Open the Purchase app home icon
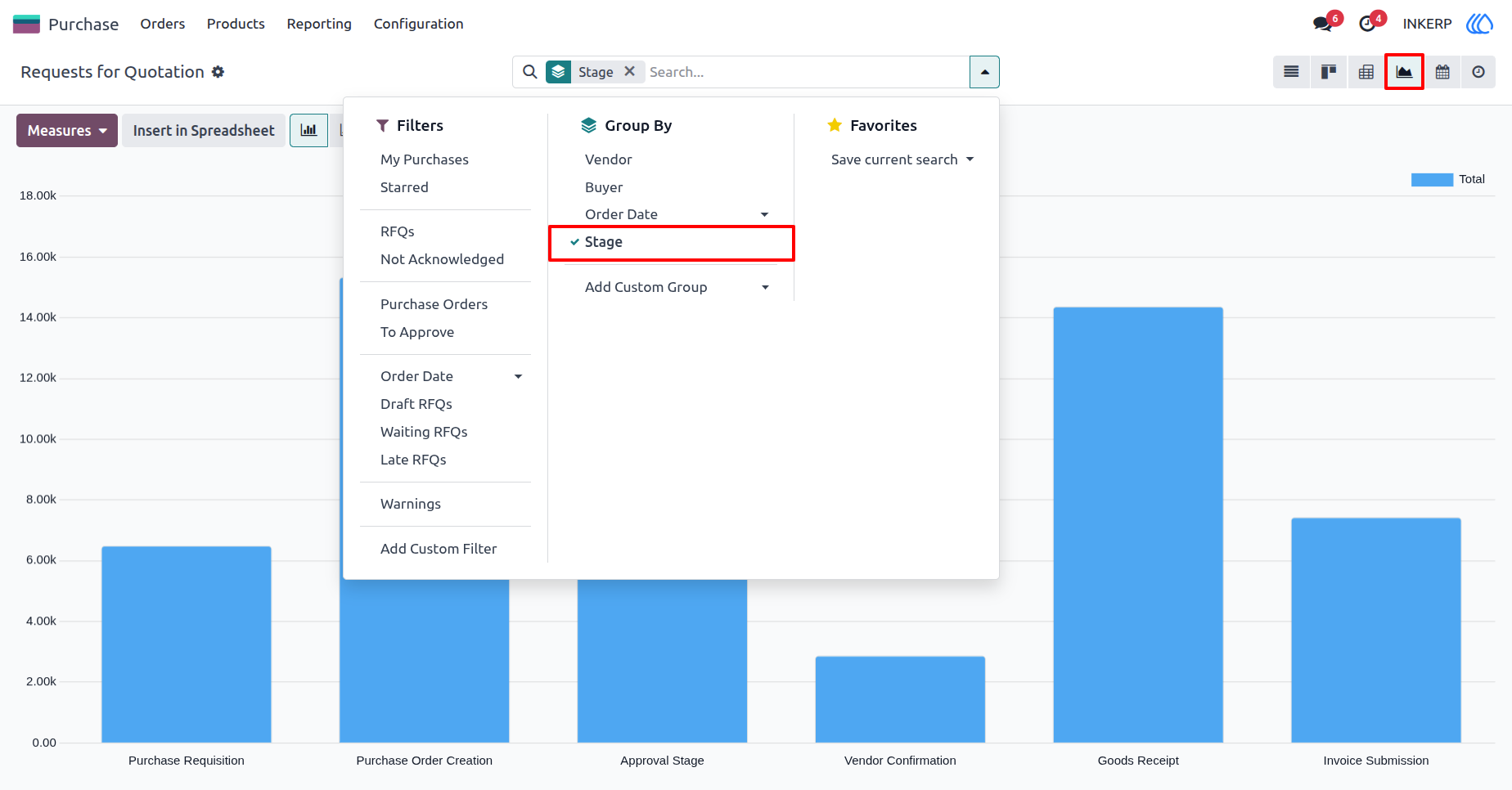1512x790 pixels. [x=26, y=24]
